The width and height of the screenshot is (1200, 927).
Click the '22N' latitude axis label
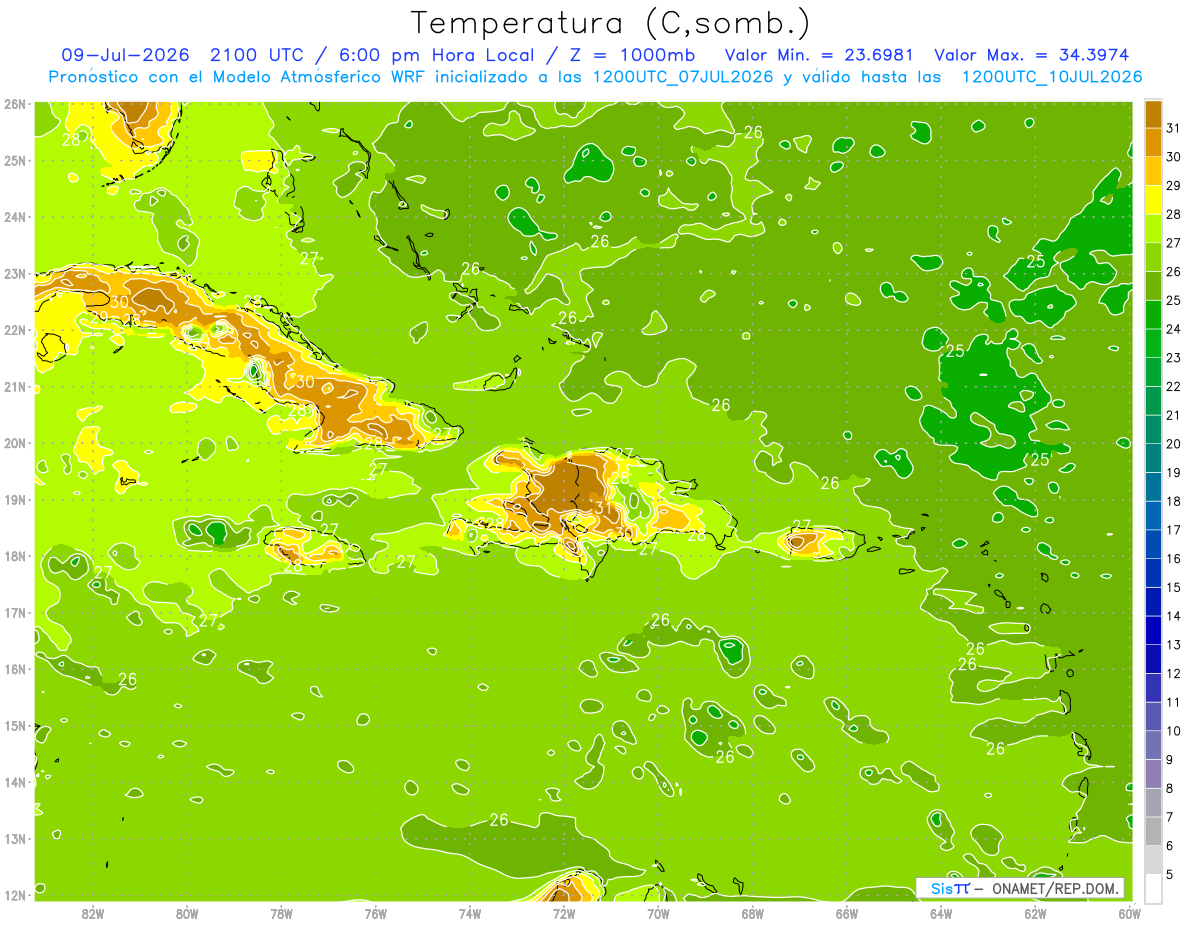(14, 330)
